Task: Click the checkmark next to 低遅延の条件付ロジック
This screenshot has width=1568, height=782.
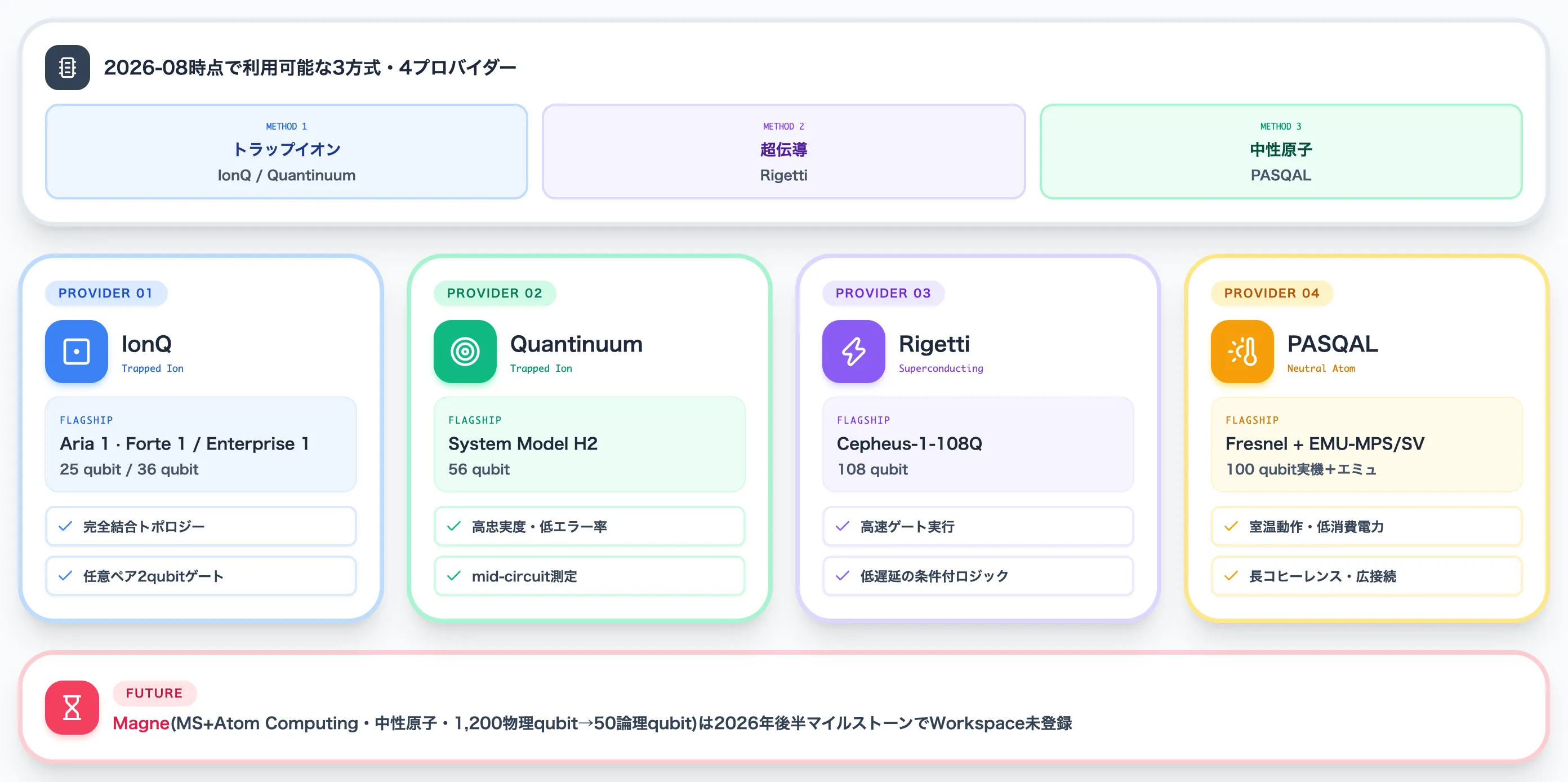Action: coord(843,576)
